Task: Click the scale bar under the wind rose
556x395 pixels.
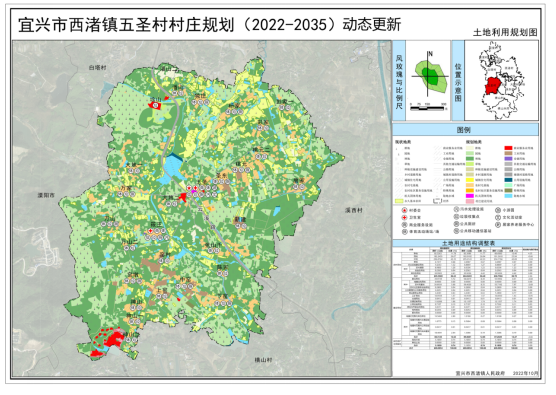Action: [x=427, y=107]
